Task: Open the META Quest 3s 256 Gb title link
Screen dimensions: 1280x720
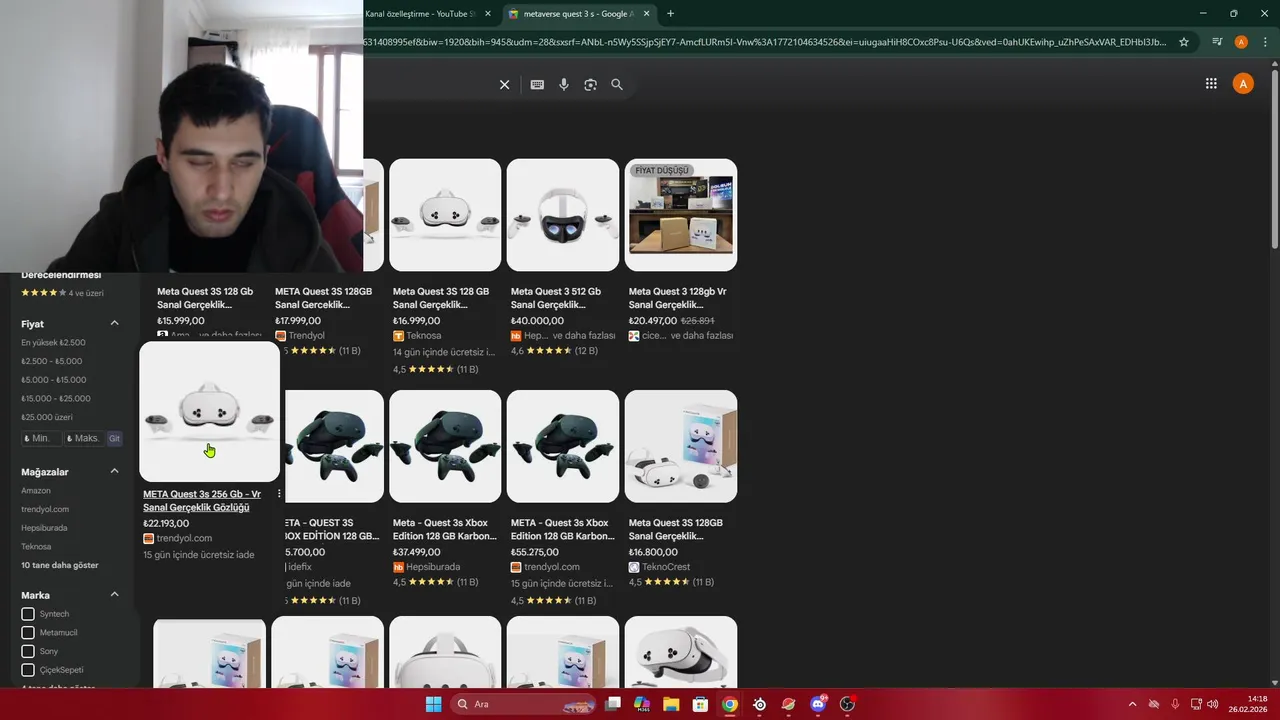Action: 203,501
